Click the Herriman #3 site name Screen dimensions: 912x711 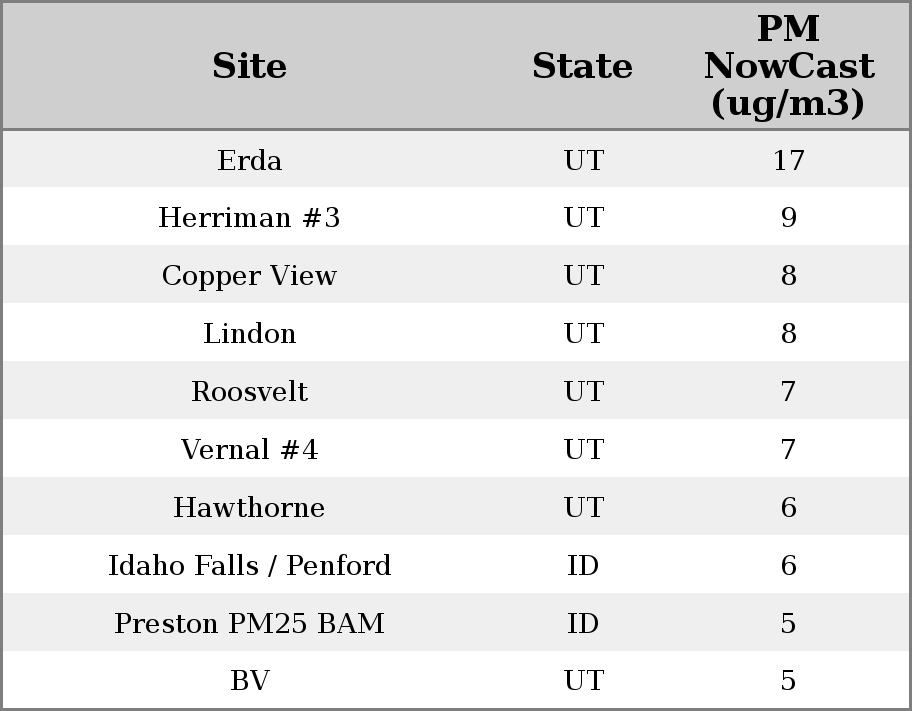tap(249, 218)
